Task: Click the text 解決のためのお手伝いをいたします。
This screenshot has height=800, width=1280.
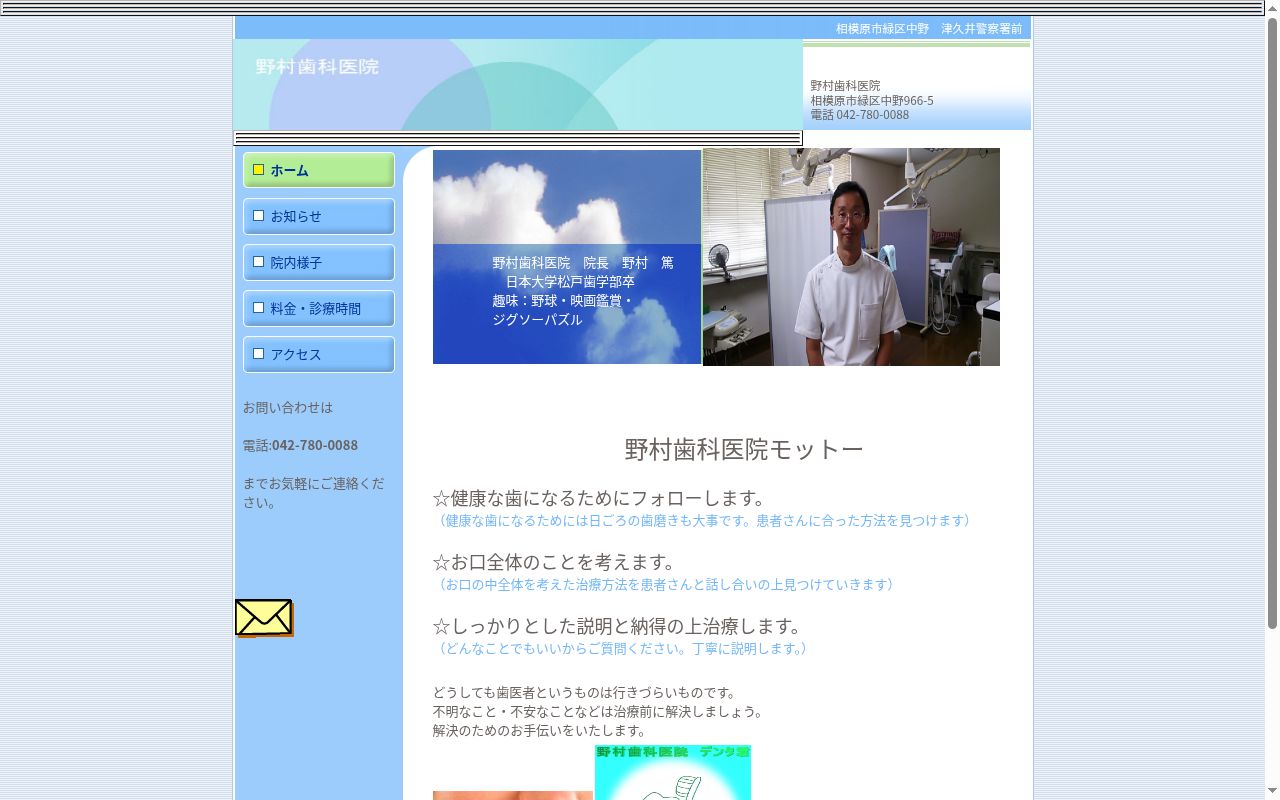Action: point(542,730)
